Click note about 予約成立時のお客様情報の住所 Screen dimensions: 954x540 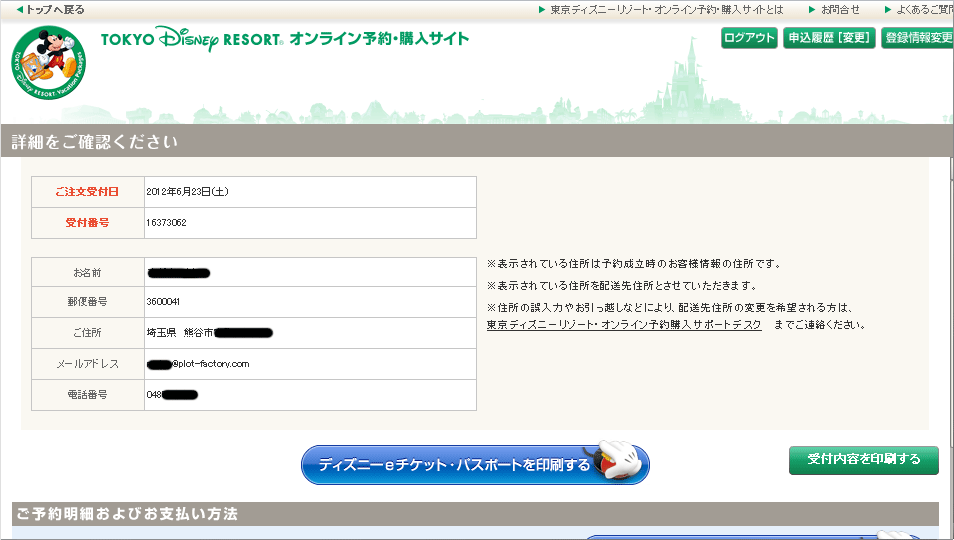tap(634, 264)
